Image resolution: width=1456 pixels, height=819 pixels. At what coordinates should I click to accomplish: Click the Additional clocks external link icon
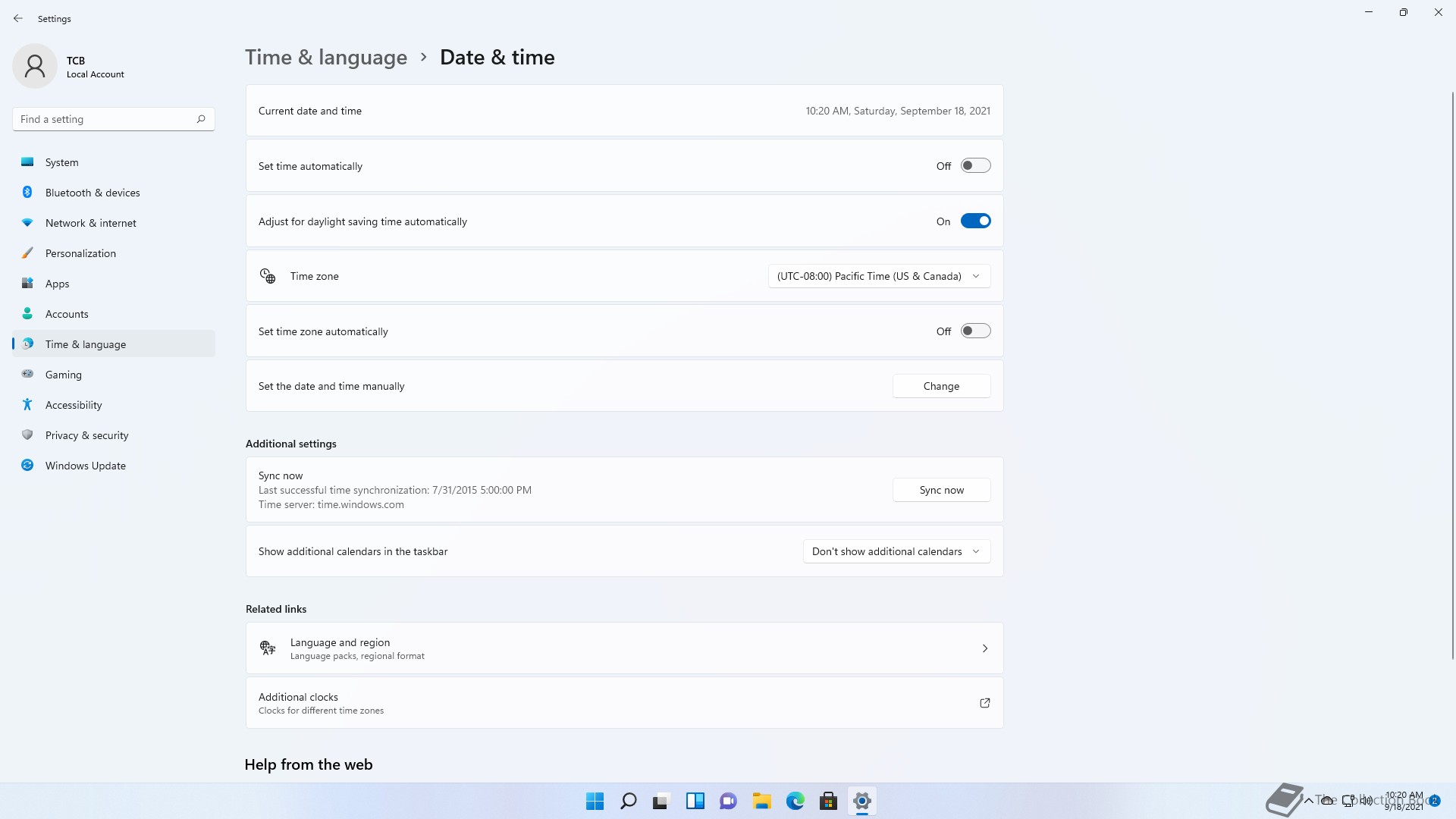tap(984, 703)
